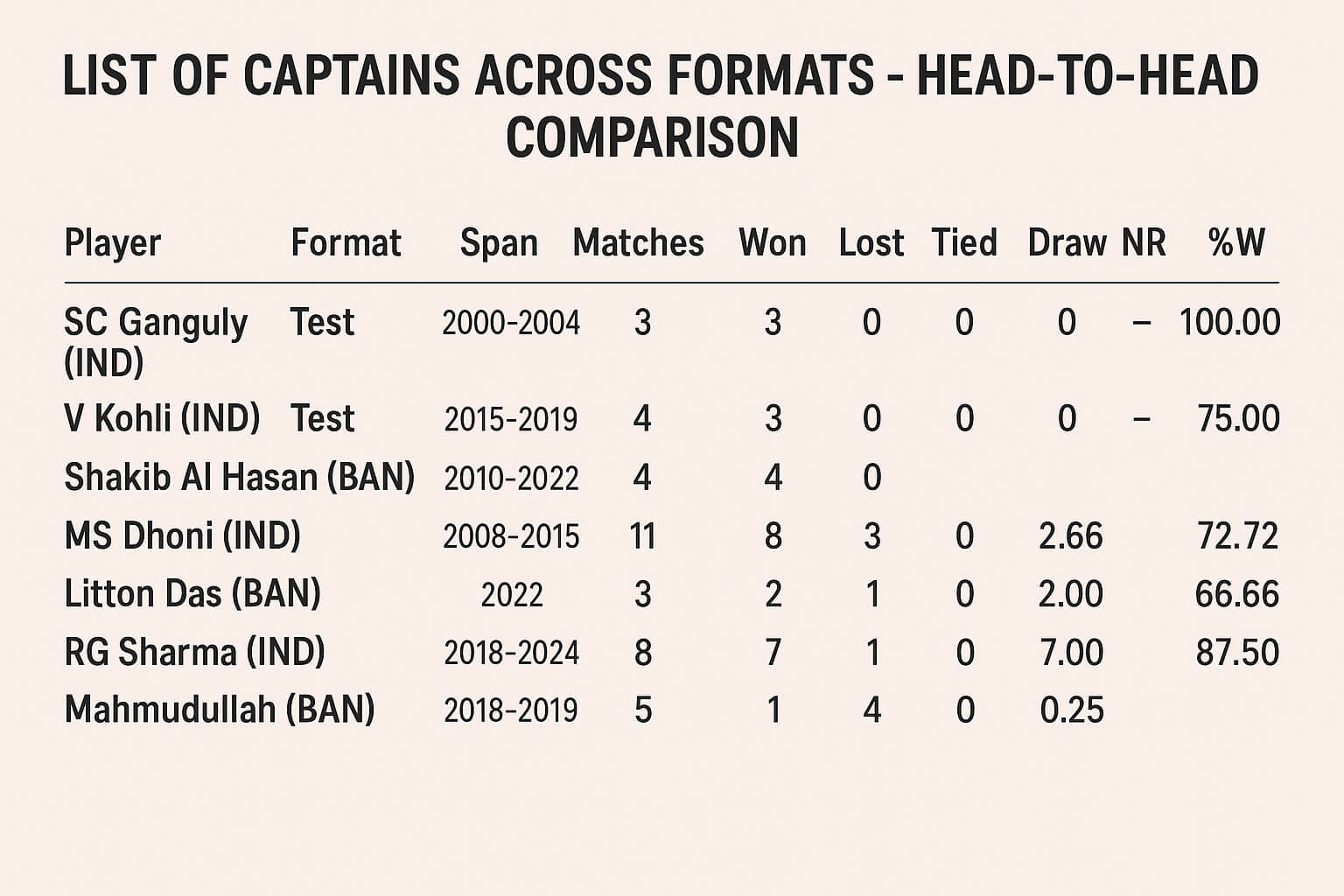Click the Lost column header
Viewport: 1344px width, 896px height.
[x=871, y=242]
